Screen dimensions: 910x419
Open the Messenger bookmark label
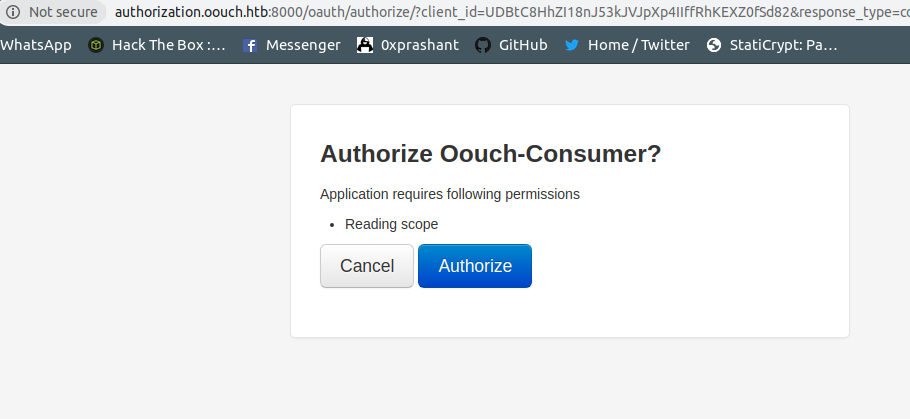point(303,45)
